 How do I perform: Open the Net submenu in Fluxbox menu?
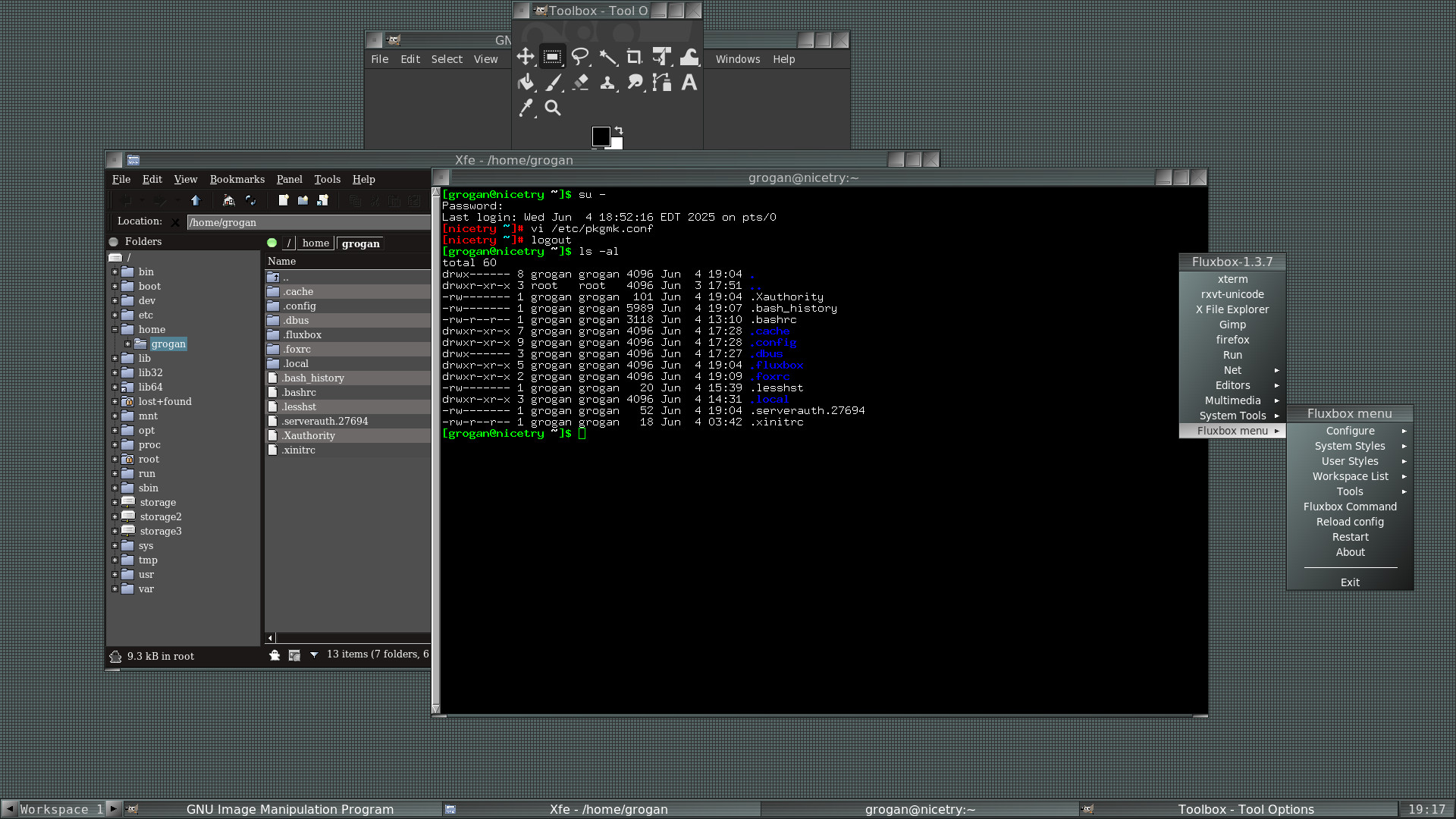tap(1232, 370)
